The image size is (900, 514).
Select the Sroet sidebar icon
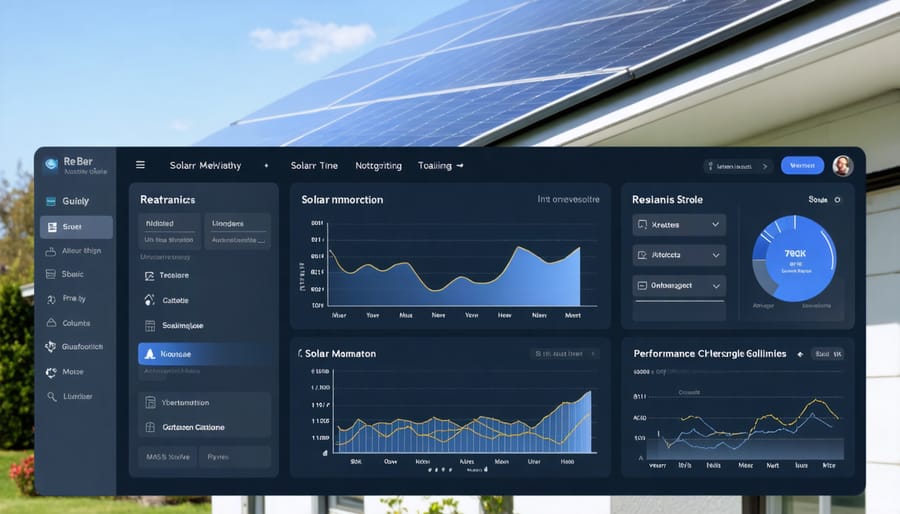click(52, 227)
